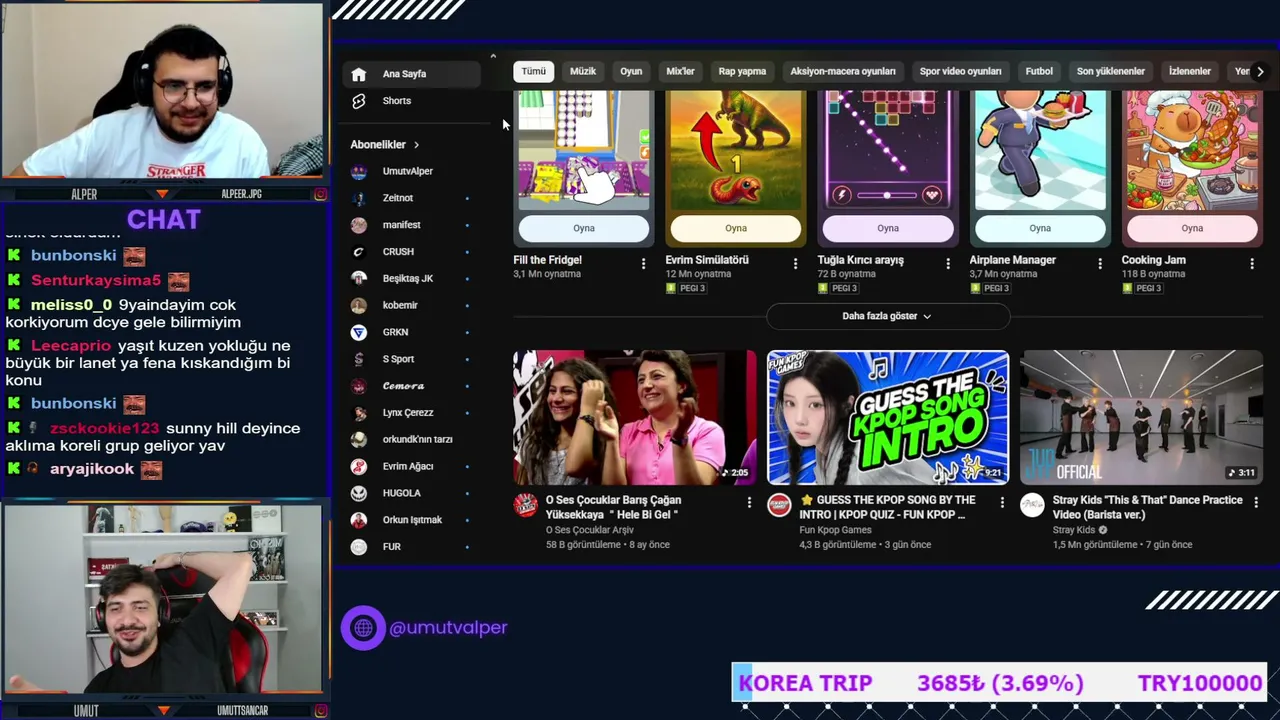The width and height of the screenshot is (1280, 720).
Task: Select the Müzik filter chip
Action: (x=583, y=71)
